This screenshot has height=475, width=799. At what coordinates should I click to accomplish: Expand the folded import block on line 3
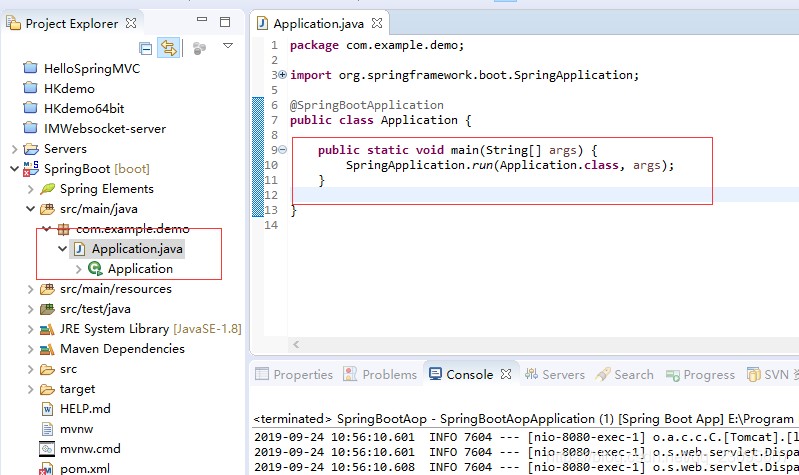(x=282, y=75)
